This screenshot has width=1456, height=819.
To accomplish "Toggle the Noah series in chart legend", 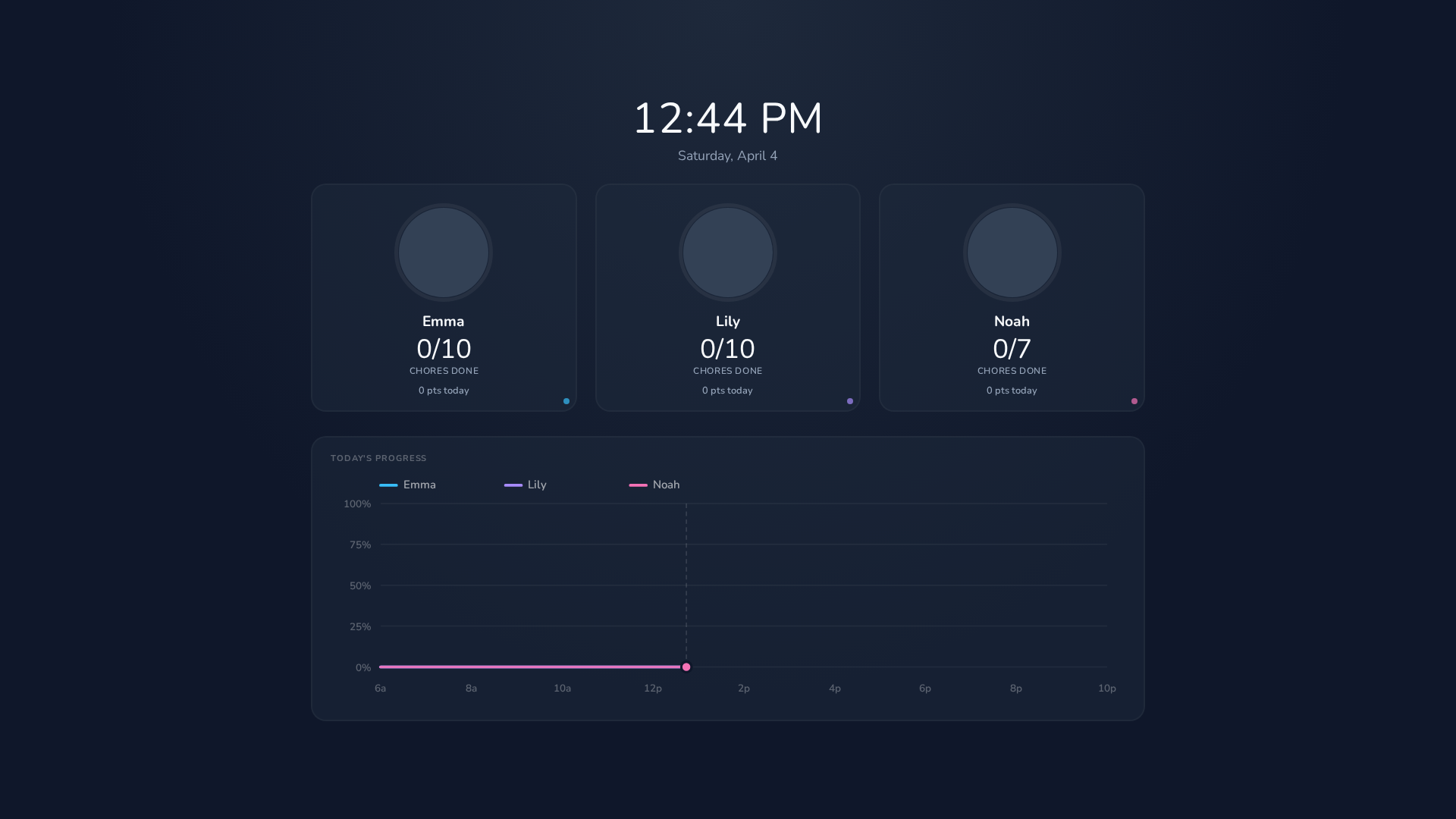I will [x=654, y=485].
